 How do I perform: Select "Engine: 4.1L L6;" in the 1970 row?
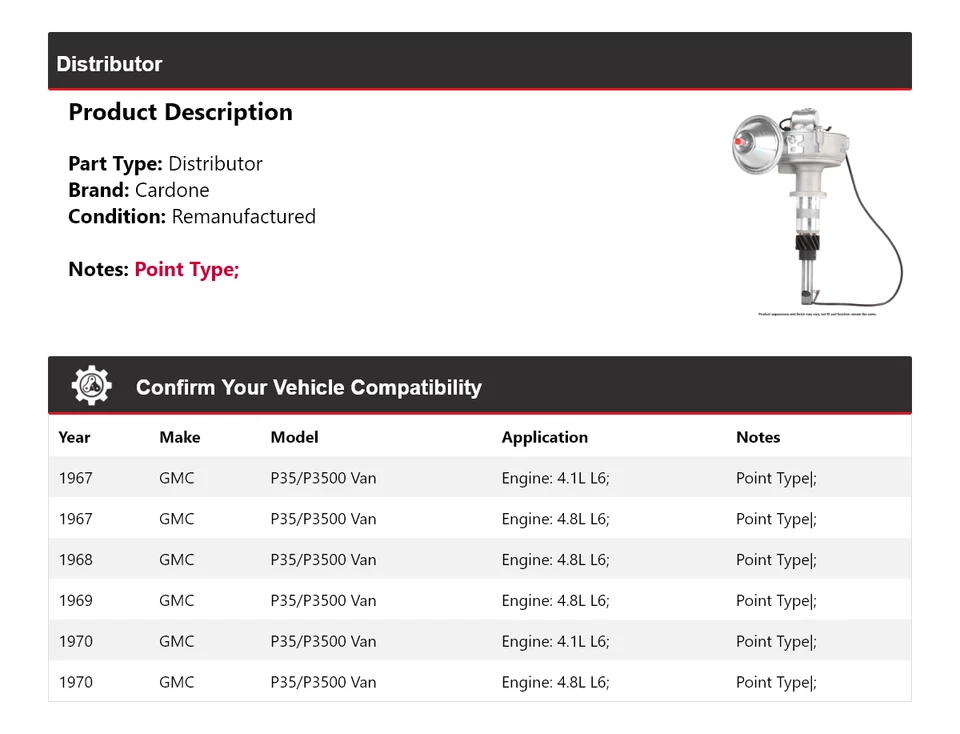point(555,642)
